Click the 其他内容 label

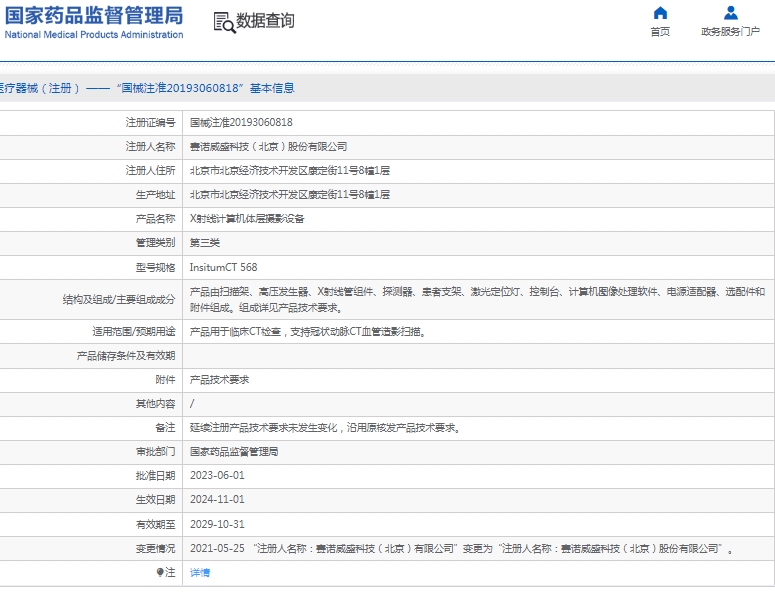coord(156,404)
